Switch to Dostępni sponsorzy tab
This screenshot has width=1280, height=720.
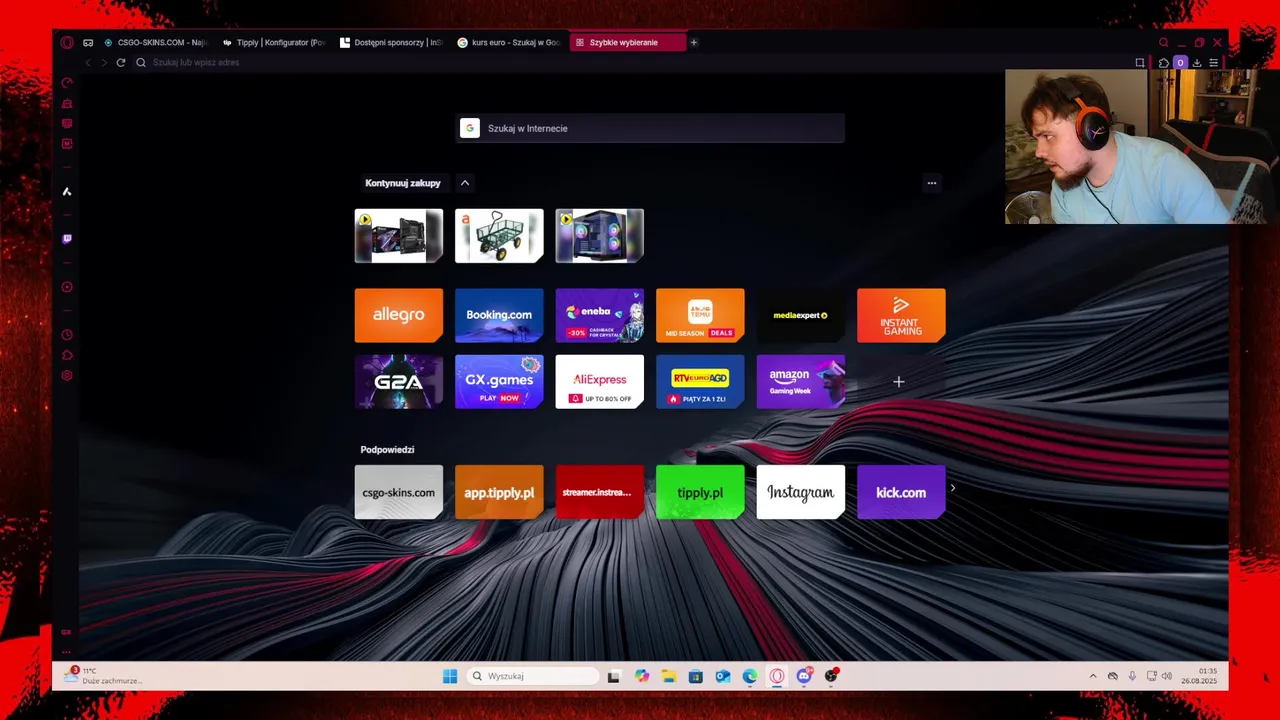pos(391,42)
